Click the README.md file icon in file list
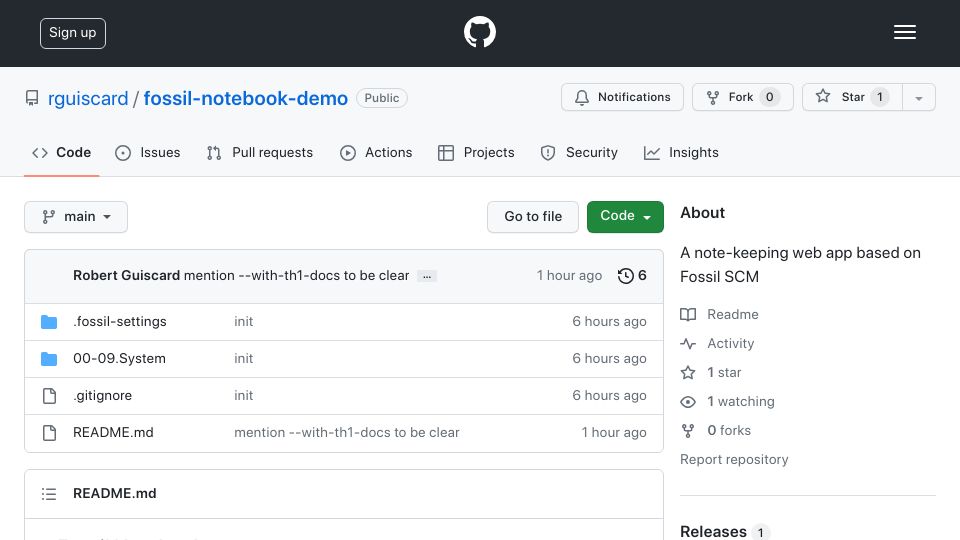 coord(49,433)
